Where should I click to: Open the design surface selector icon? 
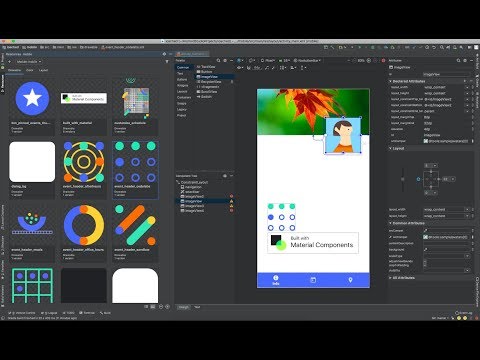point(240,61)
